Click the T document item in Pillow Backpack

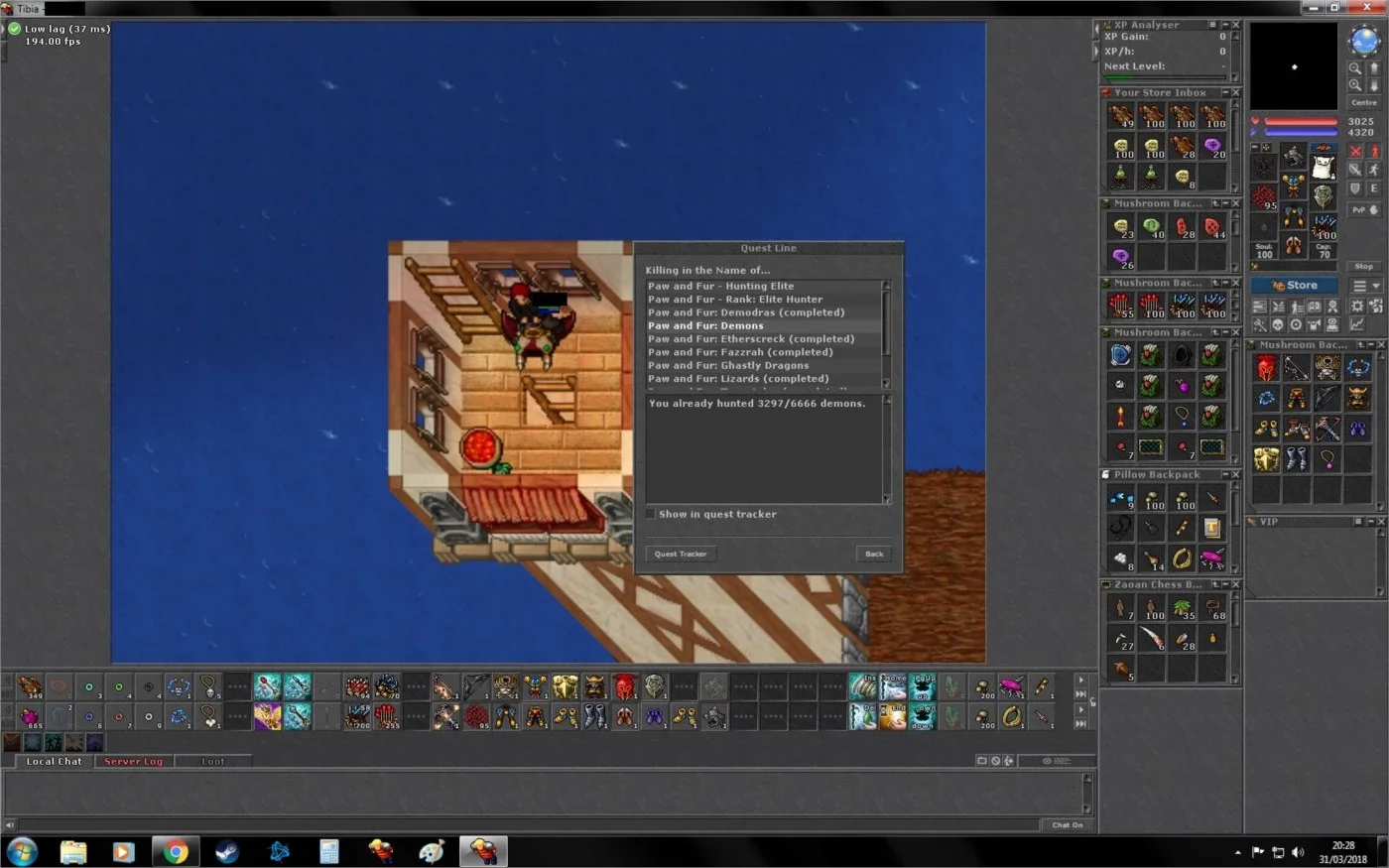(1212, 528)
